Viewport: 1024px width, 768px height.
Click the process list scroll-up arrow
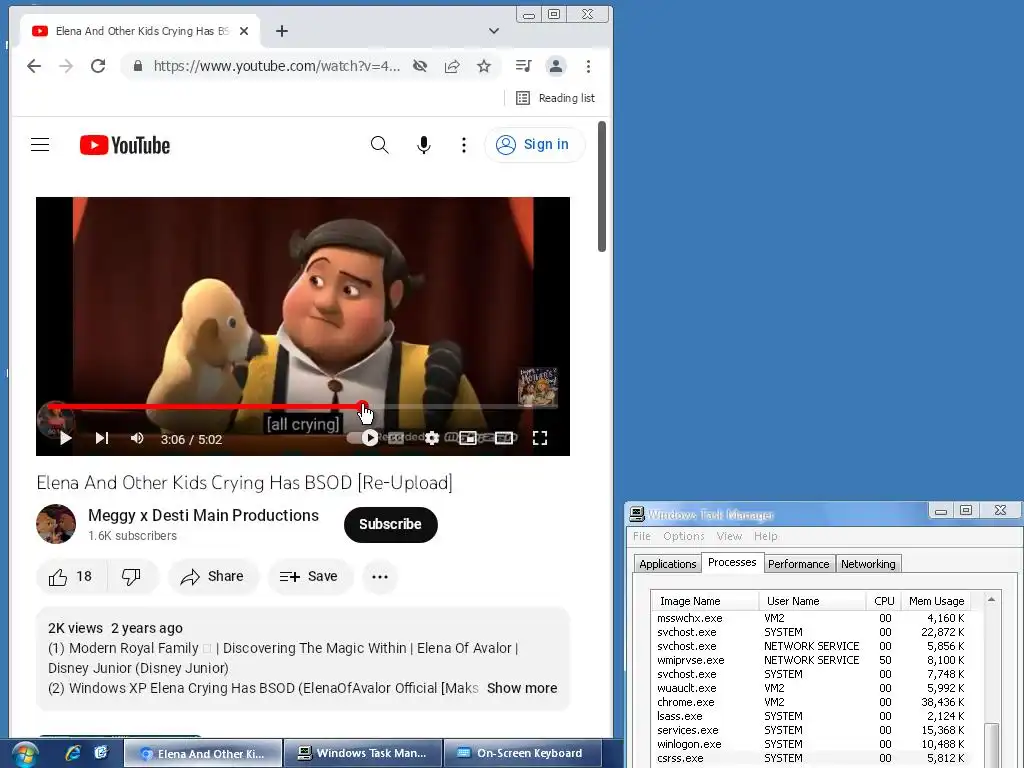pyautogui.click(x=991, y=600)
